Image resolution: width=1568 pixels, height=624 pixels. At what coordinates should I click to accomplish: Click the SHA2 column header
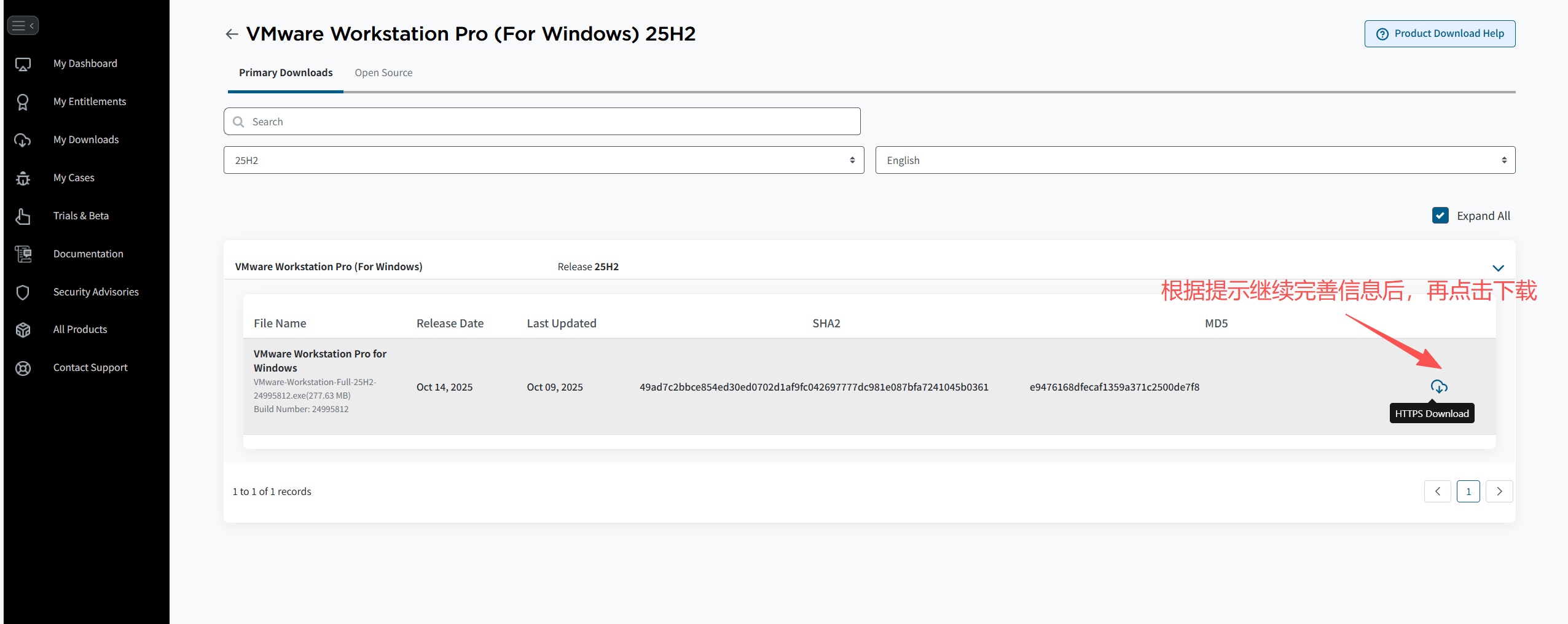click(826, 324)
